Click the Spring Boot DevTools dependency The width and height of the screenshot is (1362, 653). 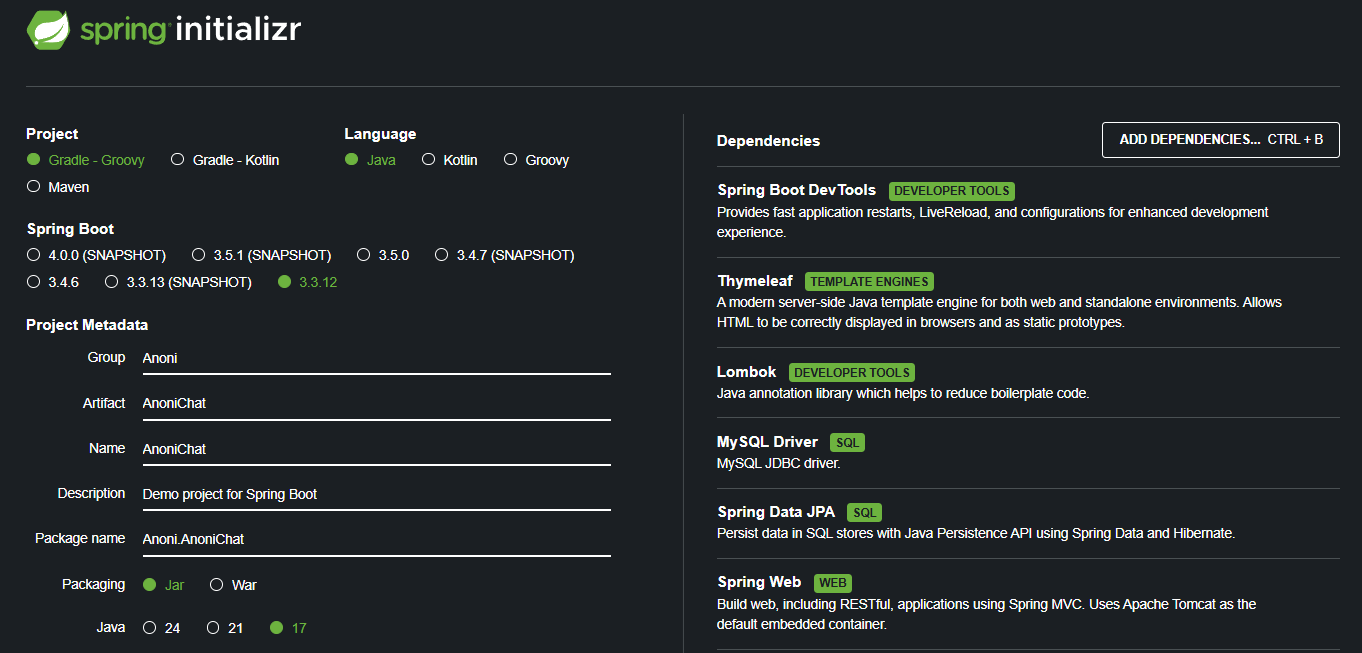796,190
